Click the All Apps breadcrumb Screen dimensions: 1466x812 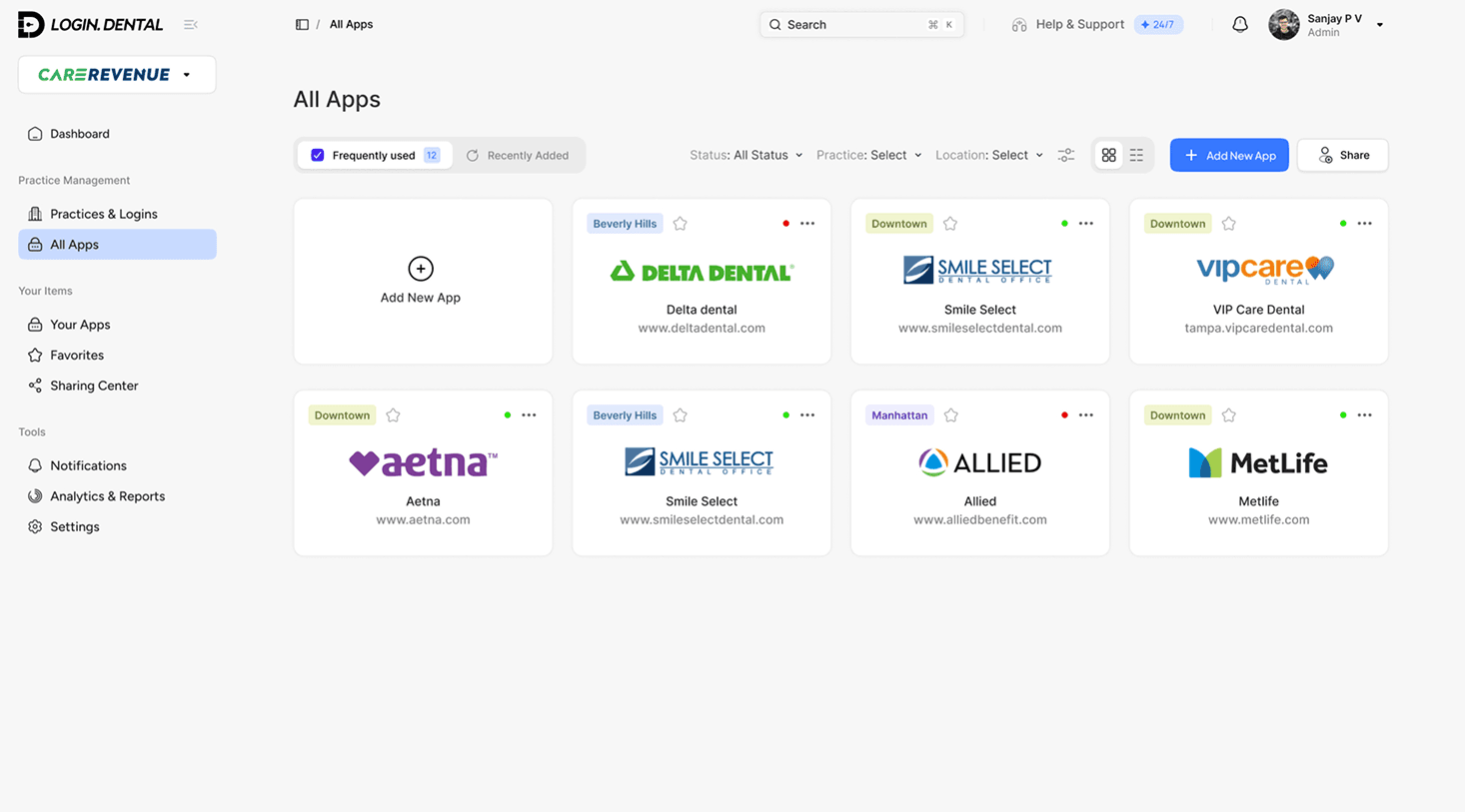[351, 24]
